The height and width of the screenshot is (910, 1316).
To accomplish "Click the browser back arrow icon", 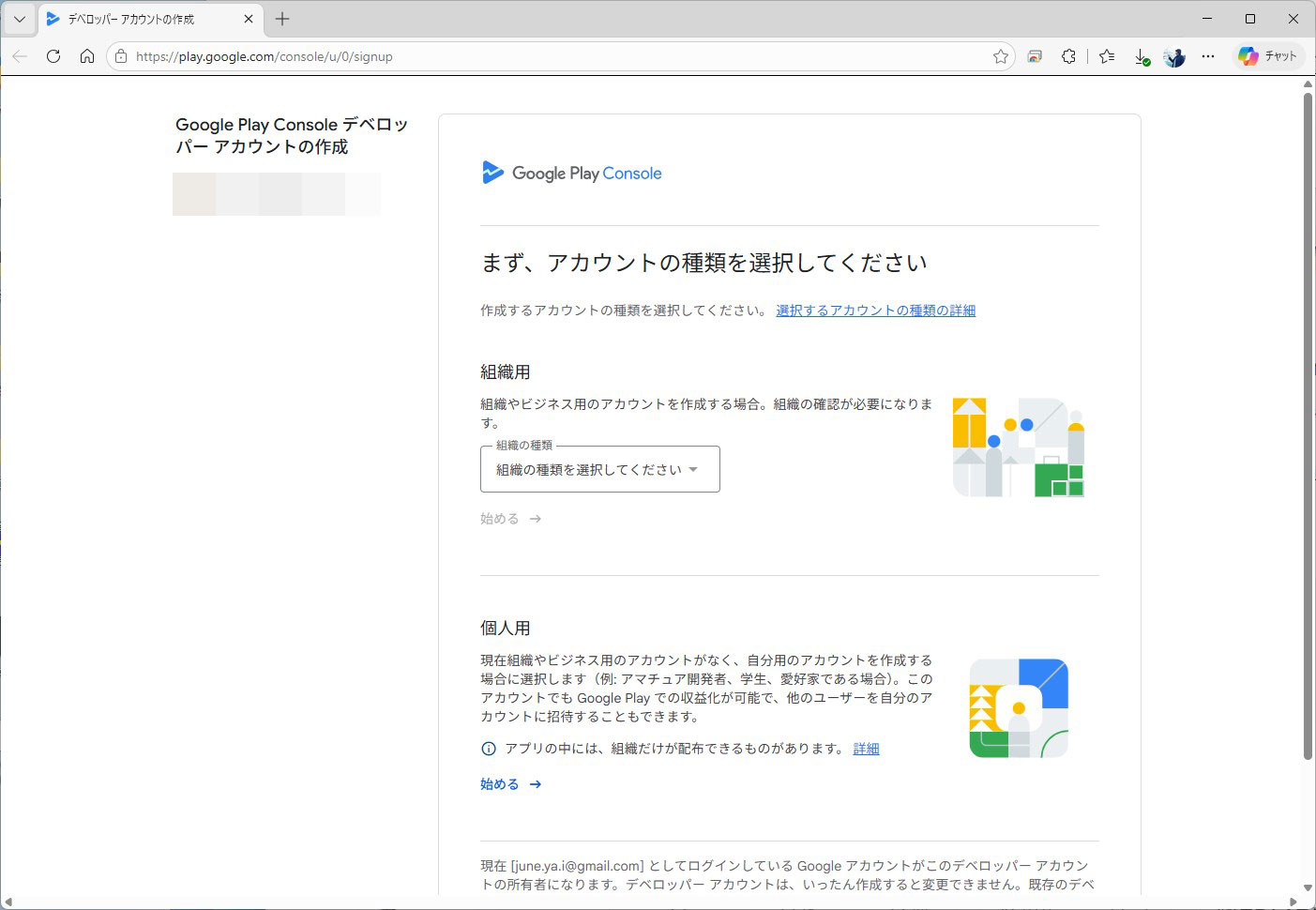I will (x=20, y=56).
